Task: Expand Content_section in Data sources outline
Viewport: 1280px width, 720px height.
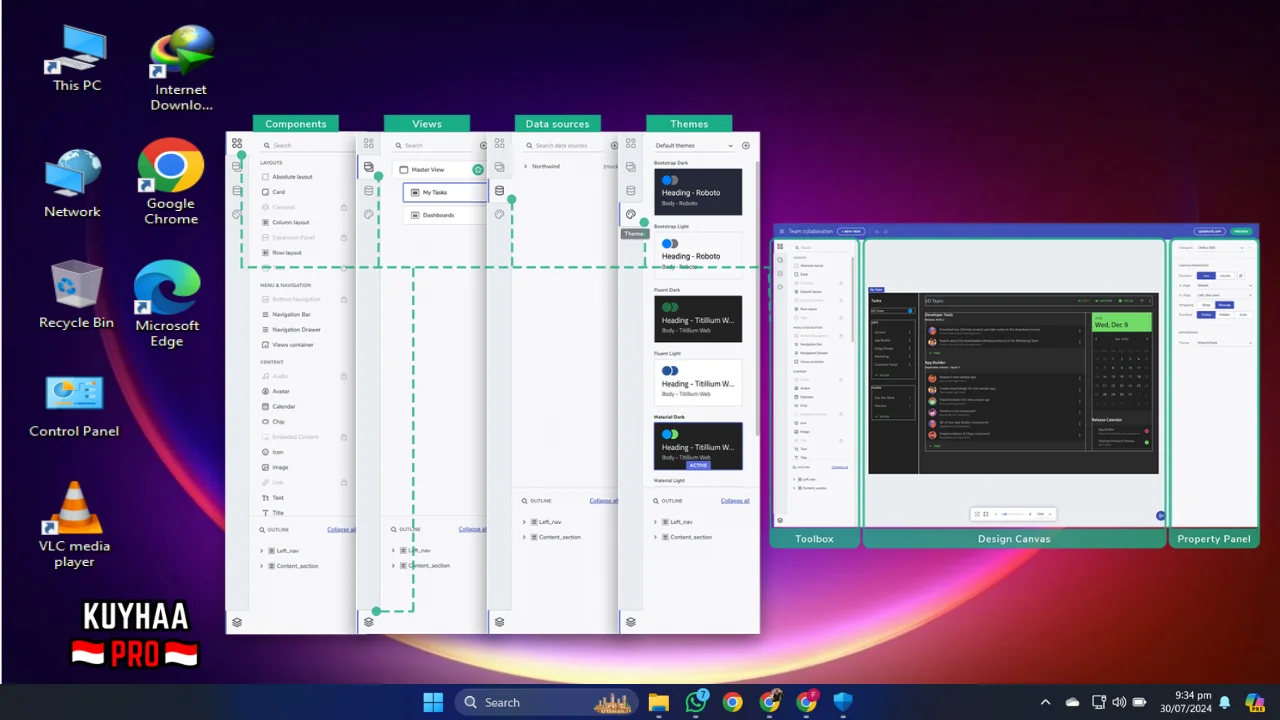Action: coord(524,537)
